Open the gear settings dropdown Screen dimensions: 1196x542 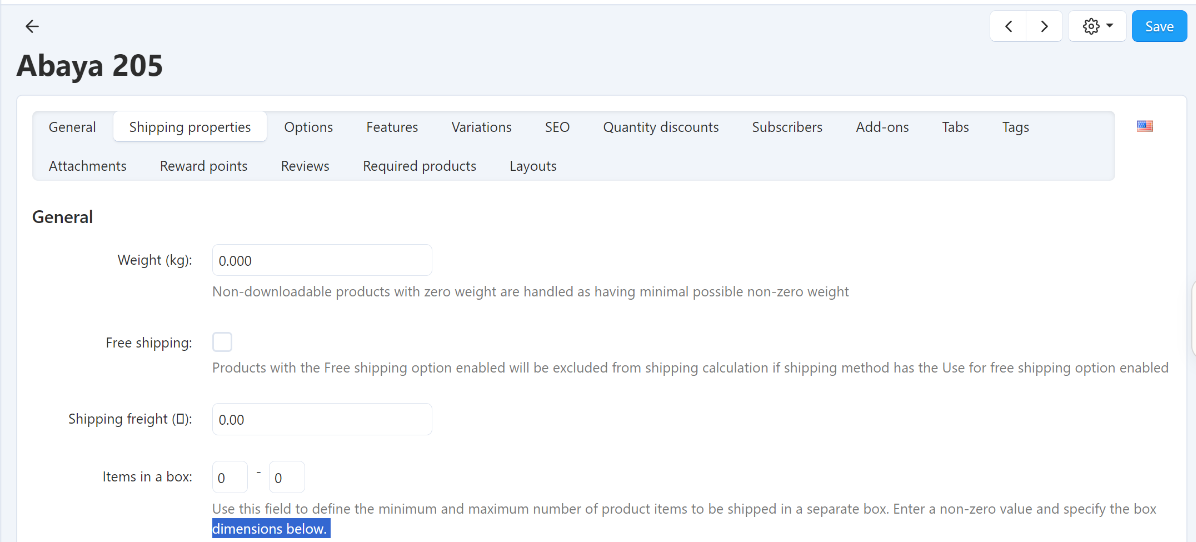[x=1098, y=27]
